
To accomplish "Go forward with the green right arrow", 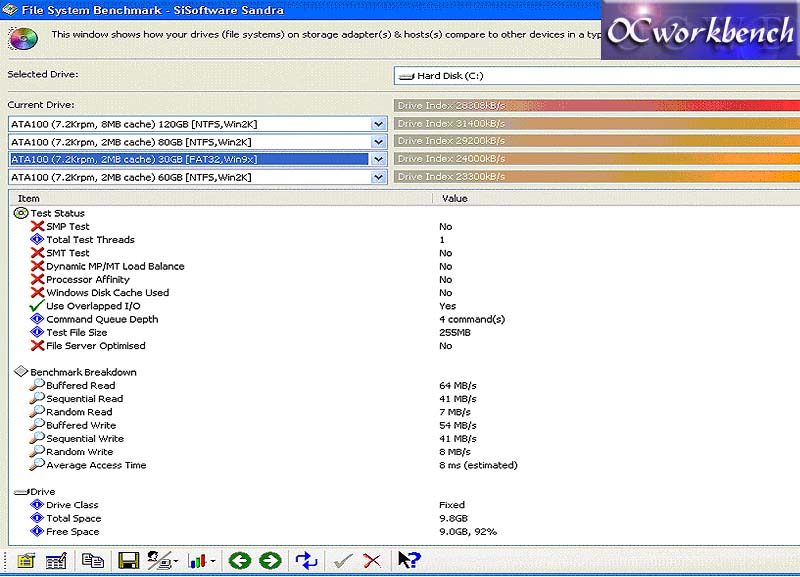I will [270, 561].
